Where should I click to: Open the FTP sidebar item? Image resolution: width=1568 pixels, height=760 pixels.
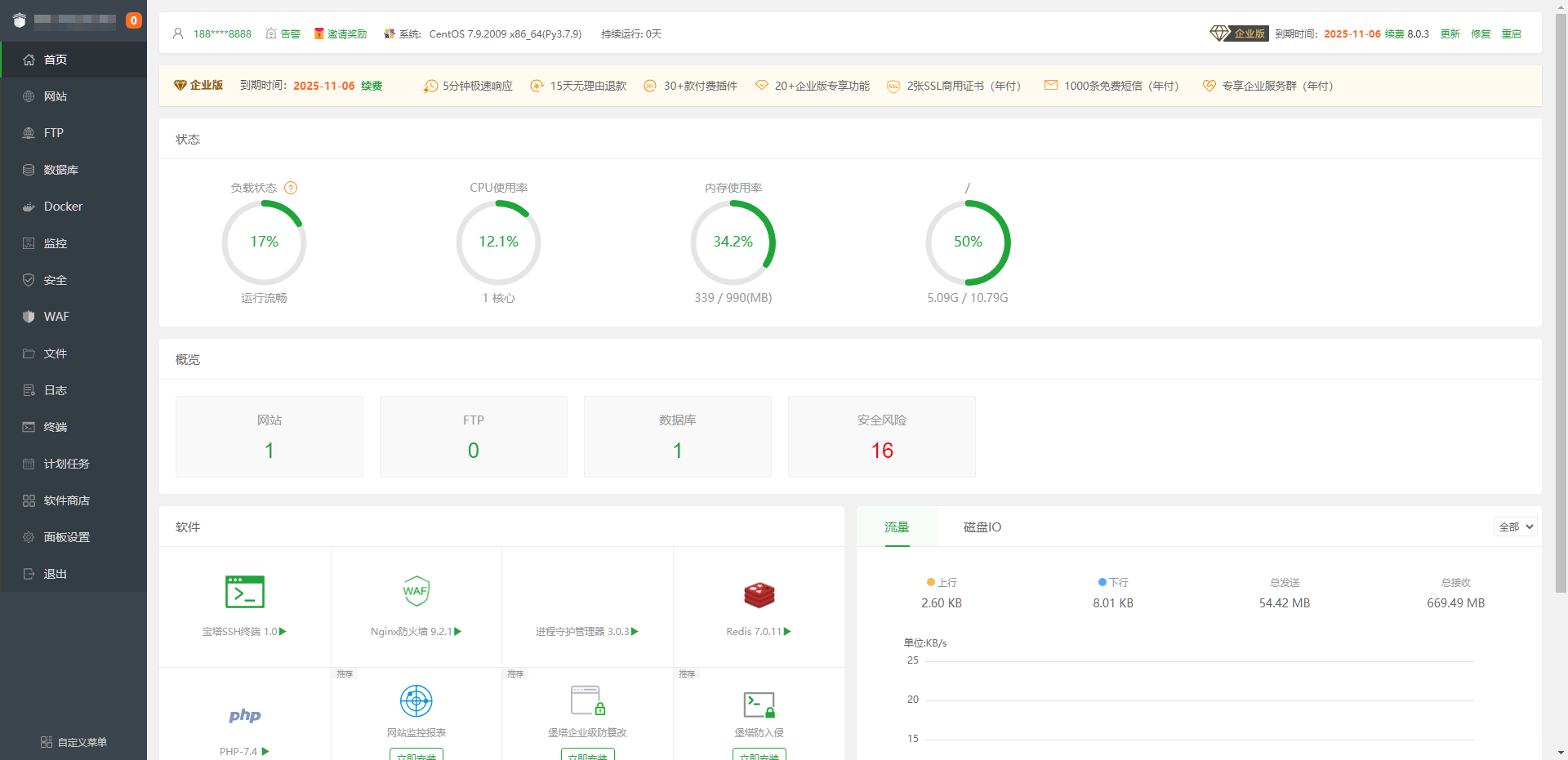point(73,133)
